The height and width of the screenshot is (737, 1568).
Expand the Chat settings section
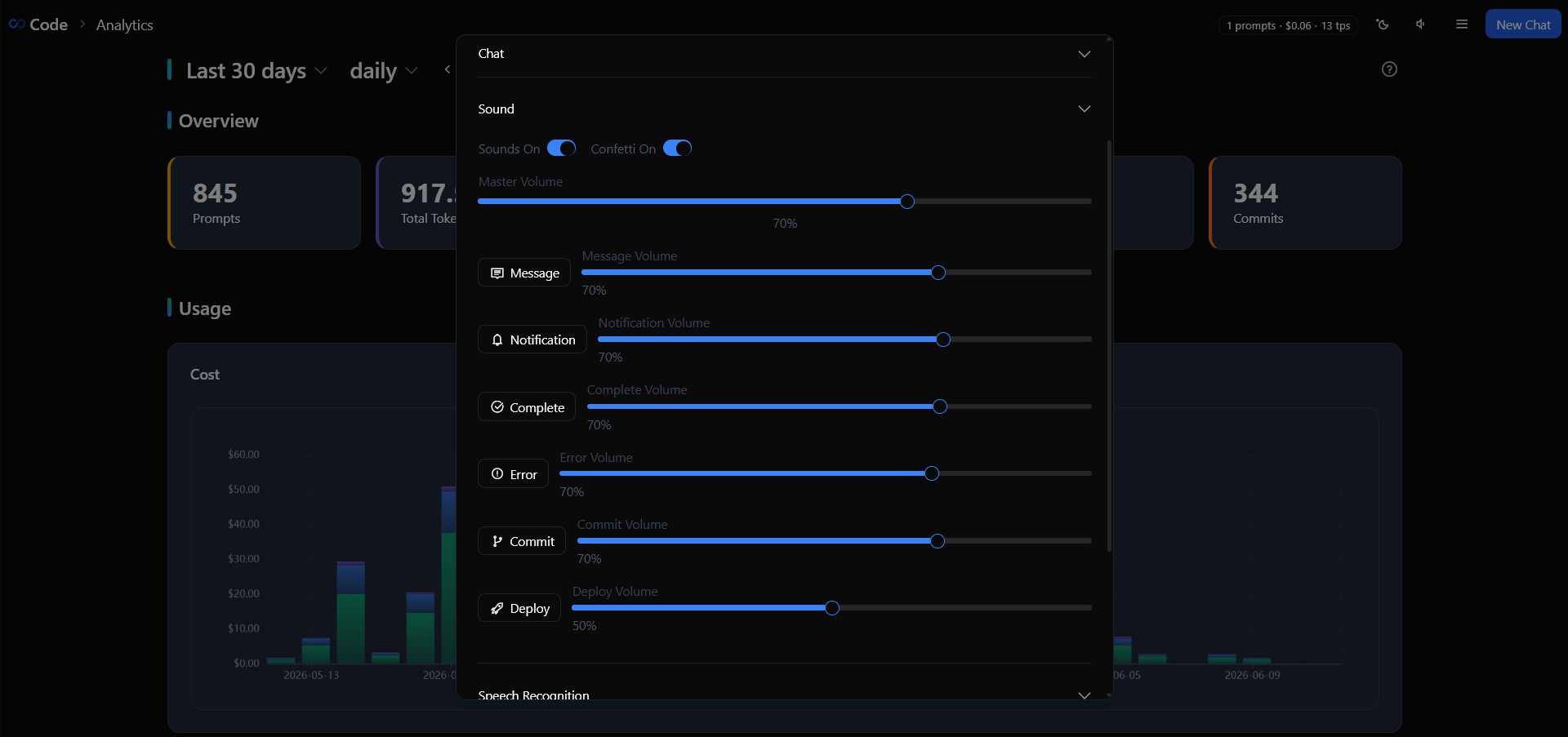784,54
